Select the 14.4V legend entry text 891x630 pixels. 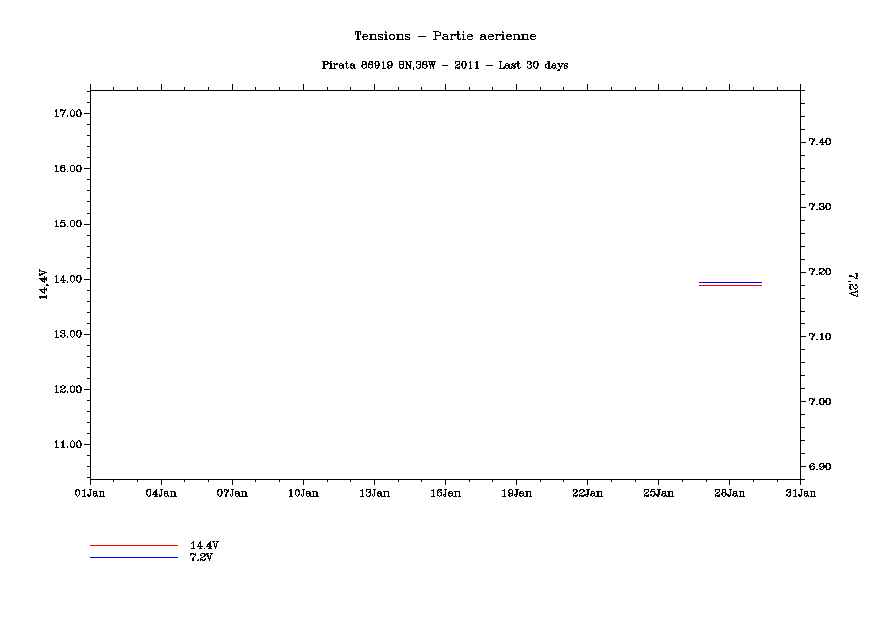point(204,545)
